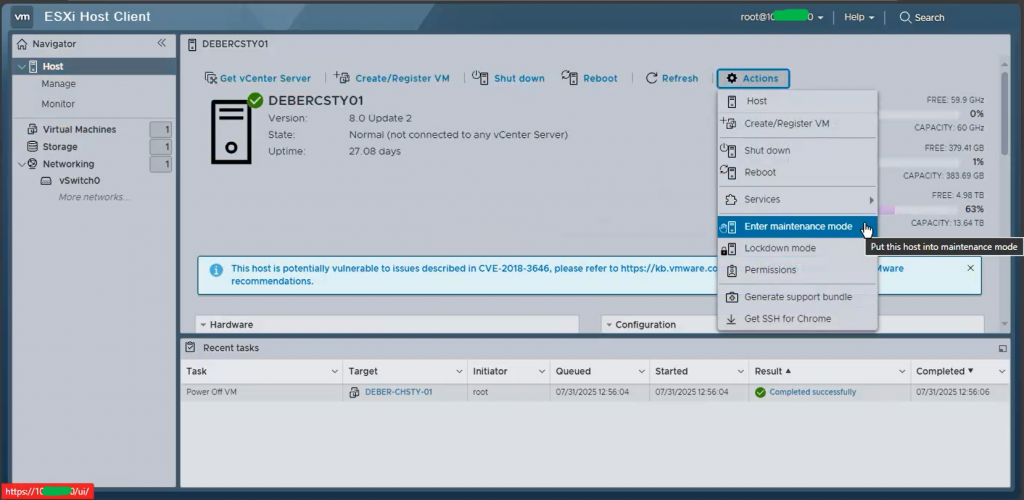Click the Reboot toolbar button
1024x500 pixels.
tap(589, 78)
